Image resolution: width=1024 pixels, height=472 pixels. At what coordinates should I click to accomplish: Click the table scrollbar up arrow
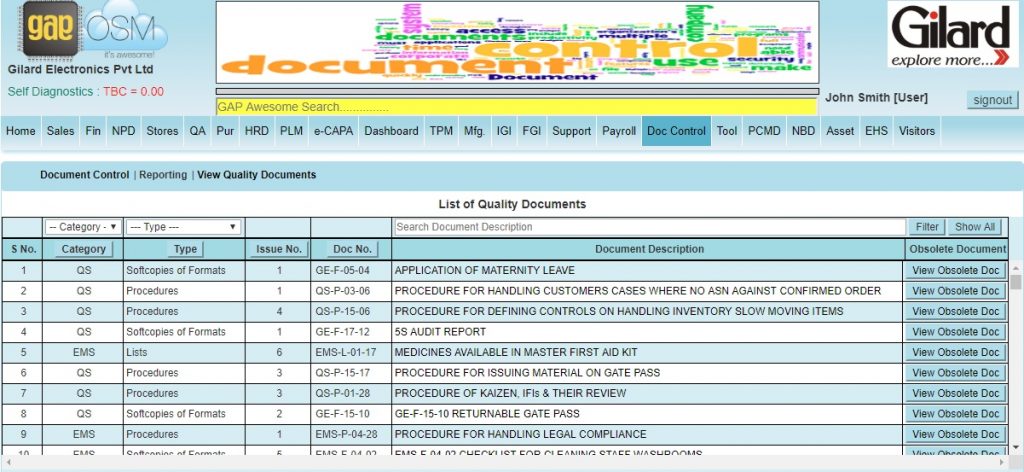click(x=1016, y=268)
